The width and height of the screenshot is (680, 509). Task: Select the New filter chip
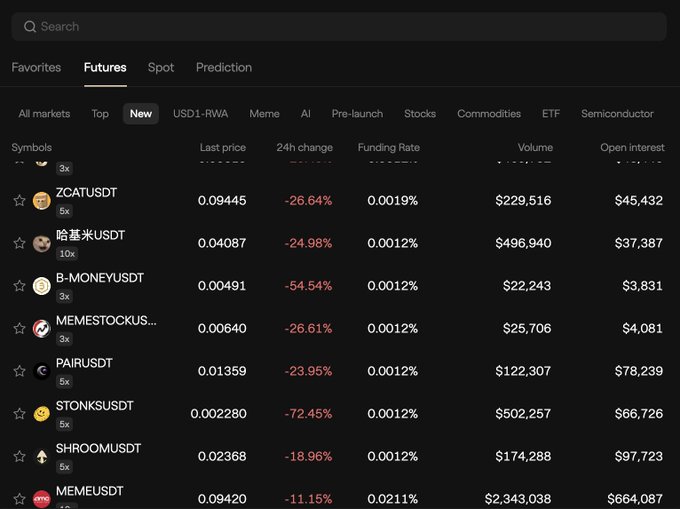pyautogui.click(x=141, y=114)
